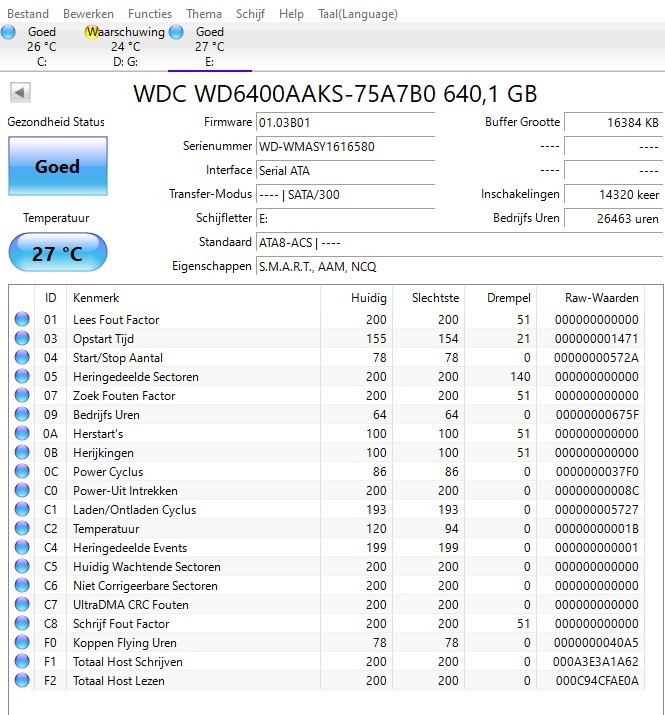Open the Bewerken menu
This screenshot has width=665, height=715.
pyautogui.click(x=88, y=14)
